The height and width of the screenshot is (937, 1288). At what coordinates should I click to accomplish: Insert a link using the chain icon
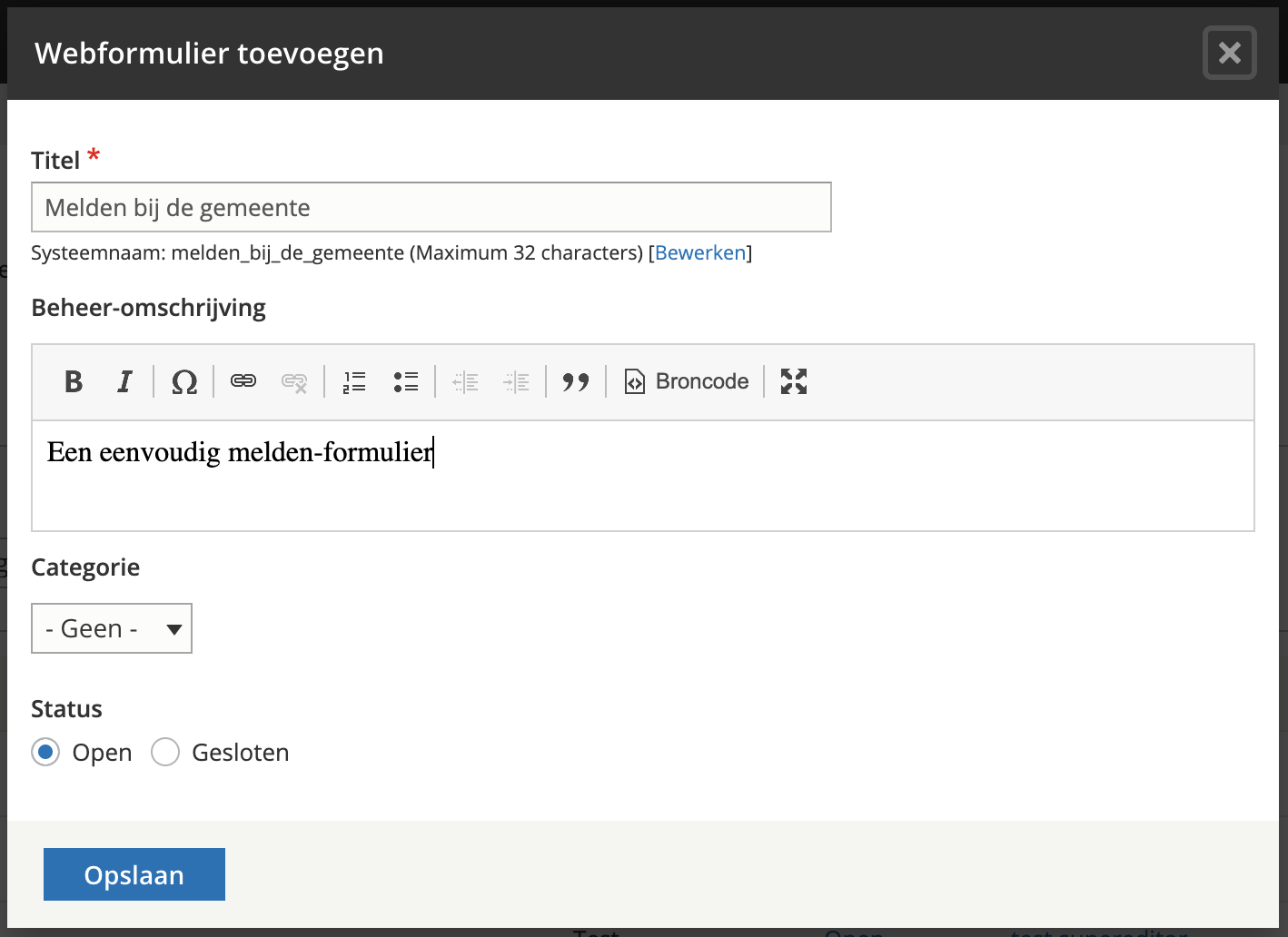point(243,381)
